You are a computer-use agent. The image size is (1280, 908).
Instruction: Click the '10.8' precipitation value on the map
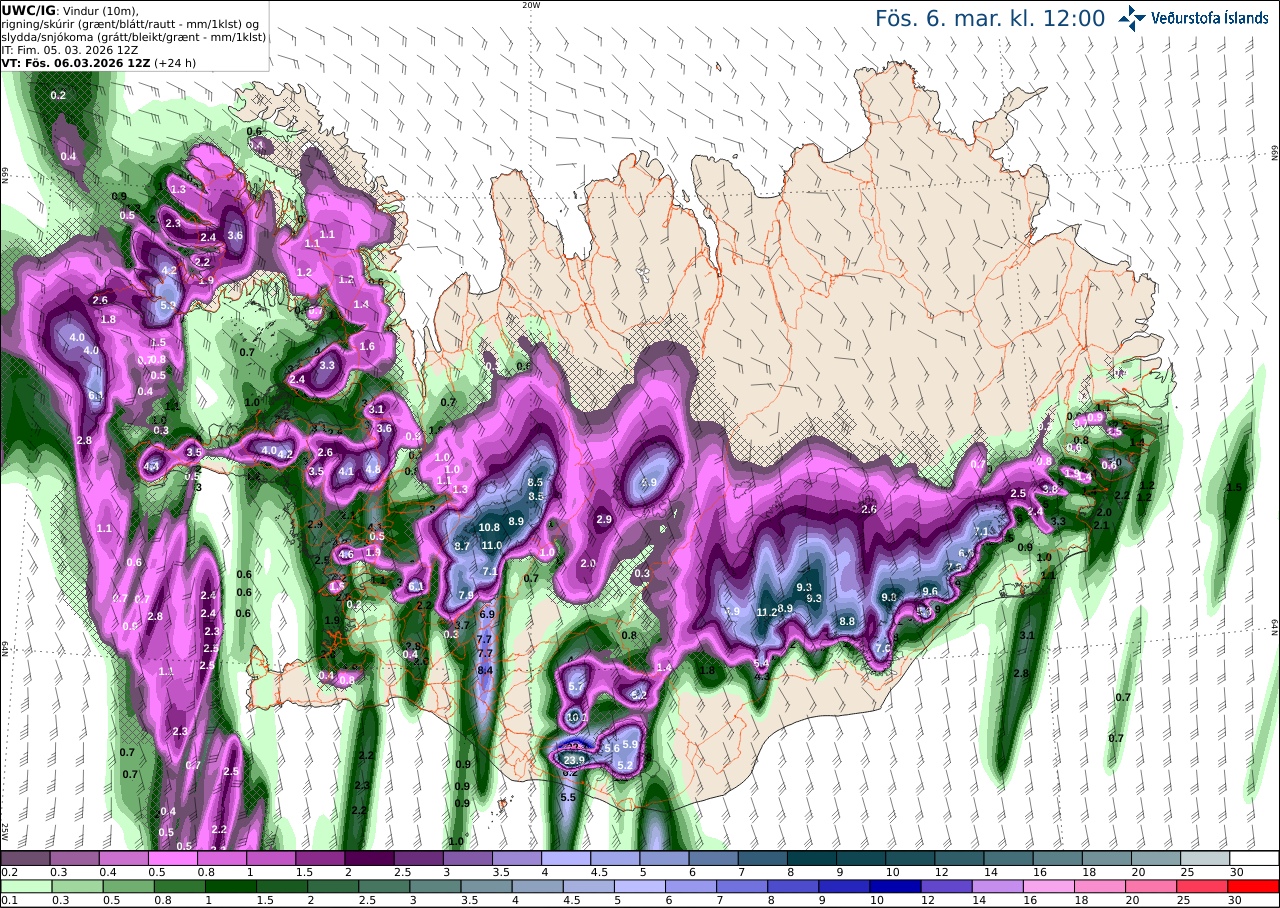(x=489, y=527)
